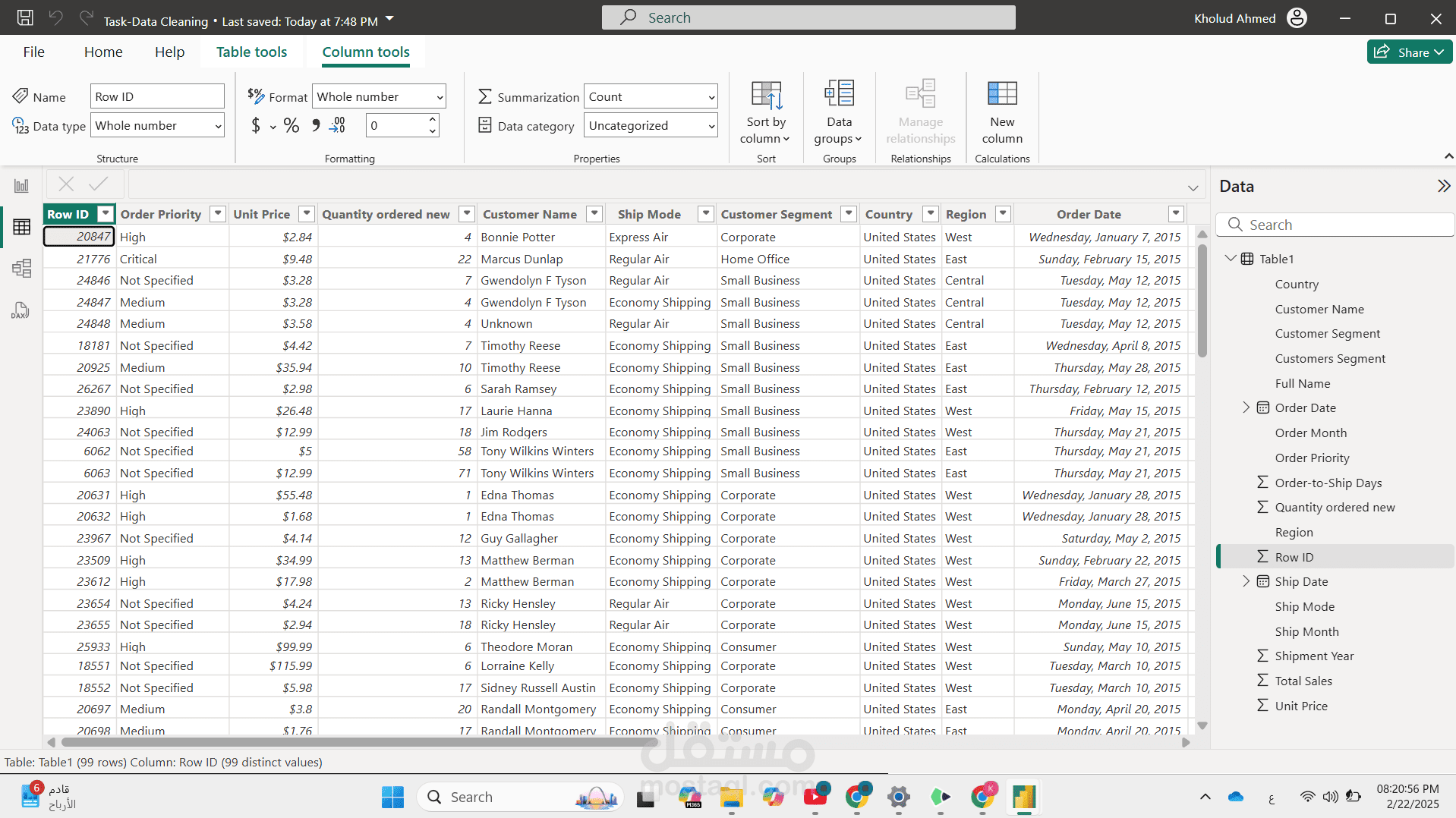Commit formula with checkmark icon
The width and height of the screenshot is (1456, 818).
pyautogui.click(x=98, y=184)
